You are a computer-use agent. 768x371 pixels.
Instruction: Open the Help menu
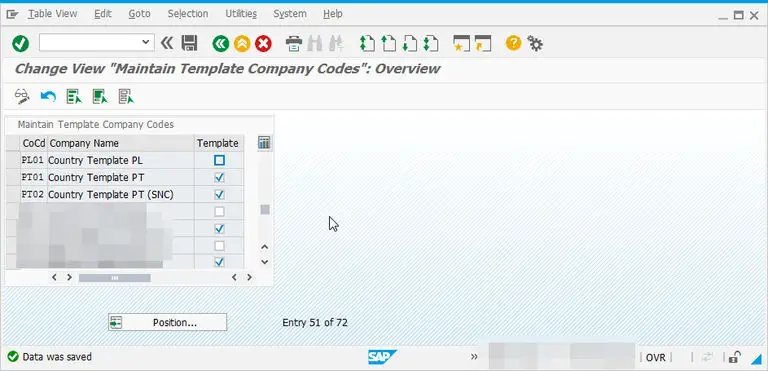point(333,14)
